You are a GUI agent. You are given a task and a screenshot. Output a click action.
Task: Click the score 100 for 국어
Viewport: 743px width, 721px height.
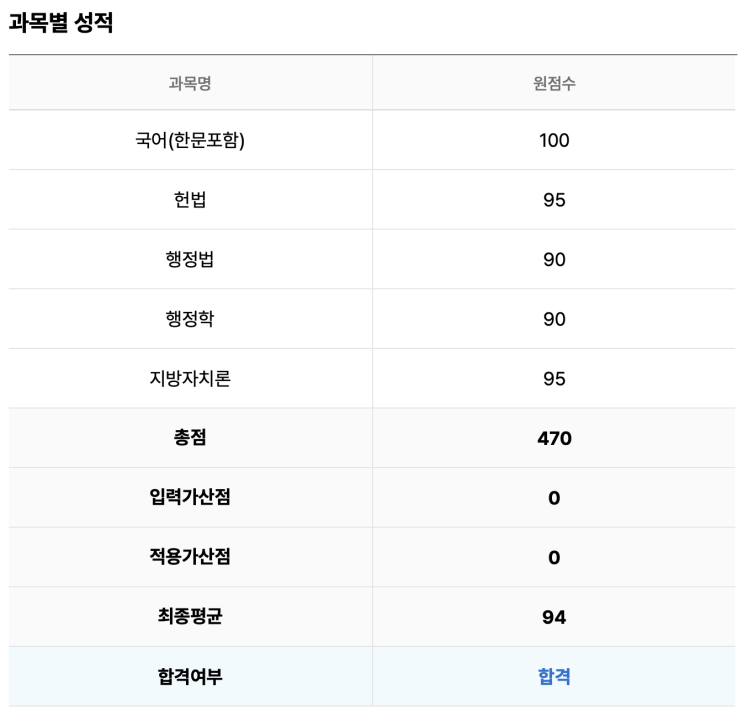point(554,140)
